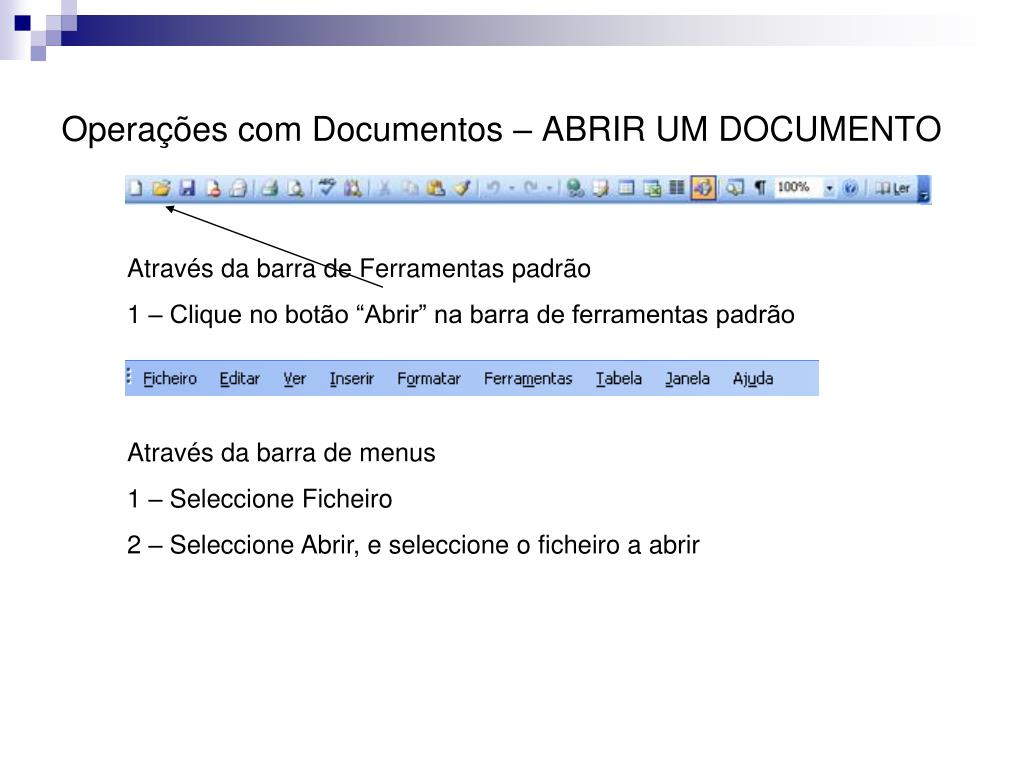Click the Copy pages icon

click(410, 188)
